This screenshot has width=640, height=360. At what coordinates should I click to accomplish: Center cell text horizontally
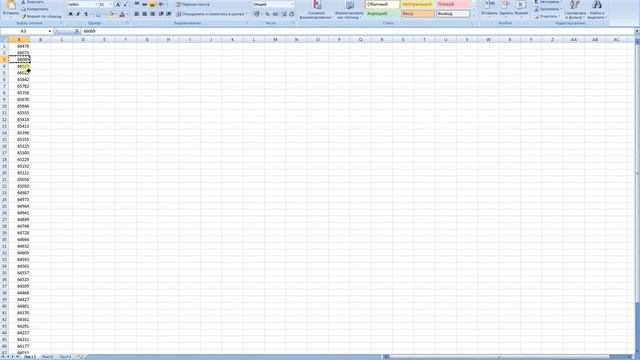(x=144, y=14)
